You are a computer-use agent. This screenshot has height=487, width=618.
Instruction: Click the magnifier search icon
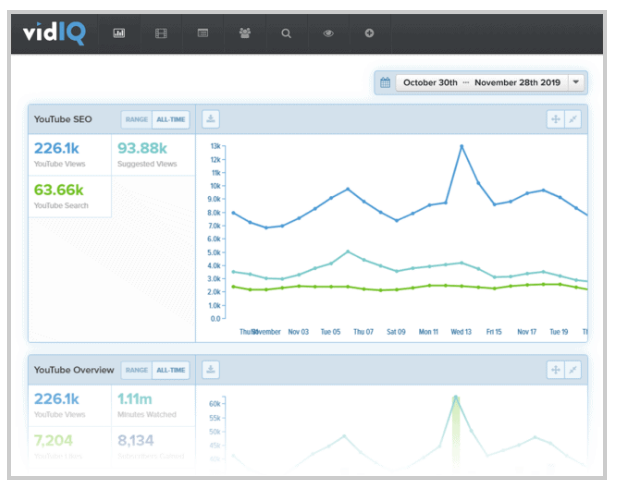[286, 33]
